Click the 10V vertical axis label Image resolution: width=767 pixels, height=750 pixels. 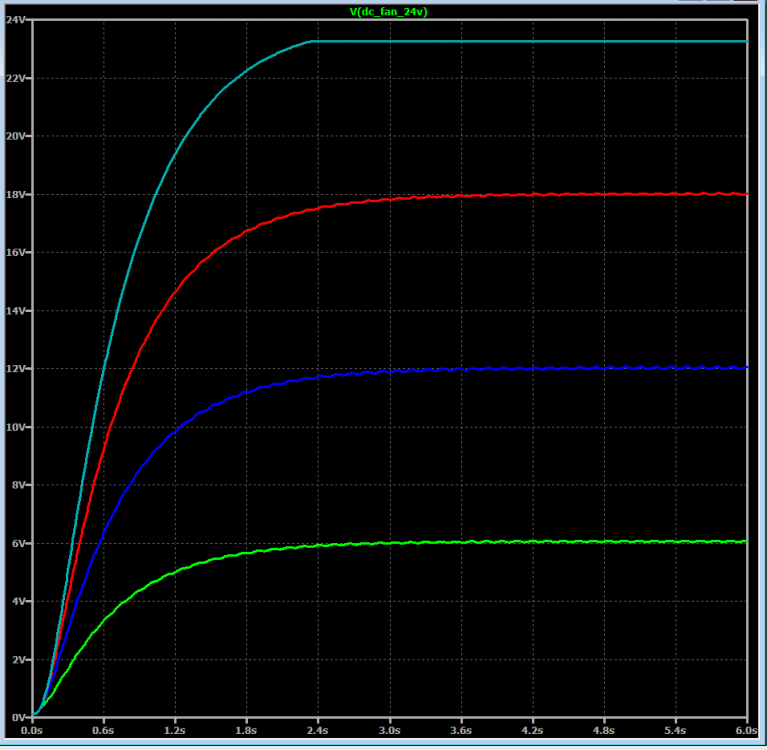click(15, 427)
